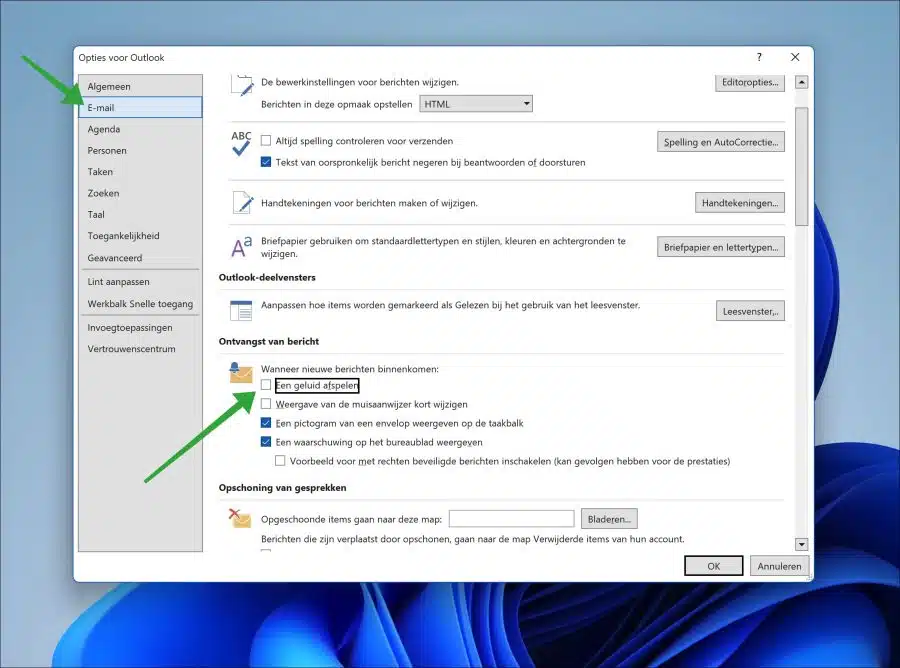
Task: Select the Algemeen category
Action: coord(140,86)
